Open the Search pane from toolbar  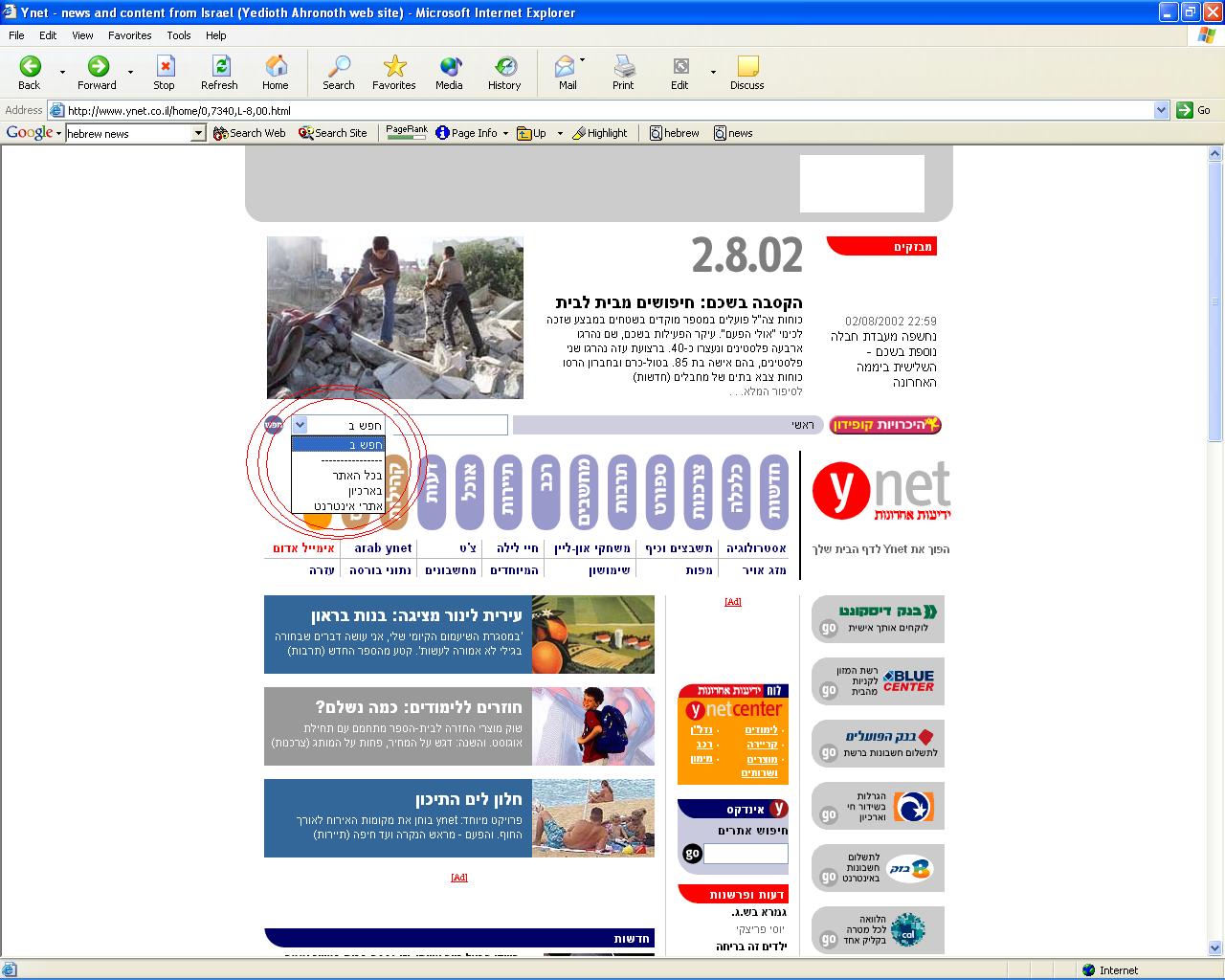338,73
